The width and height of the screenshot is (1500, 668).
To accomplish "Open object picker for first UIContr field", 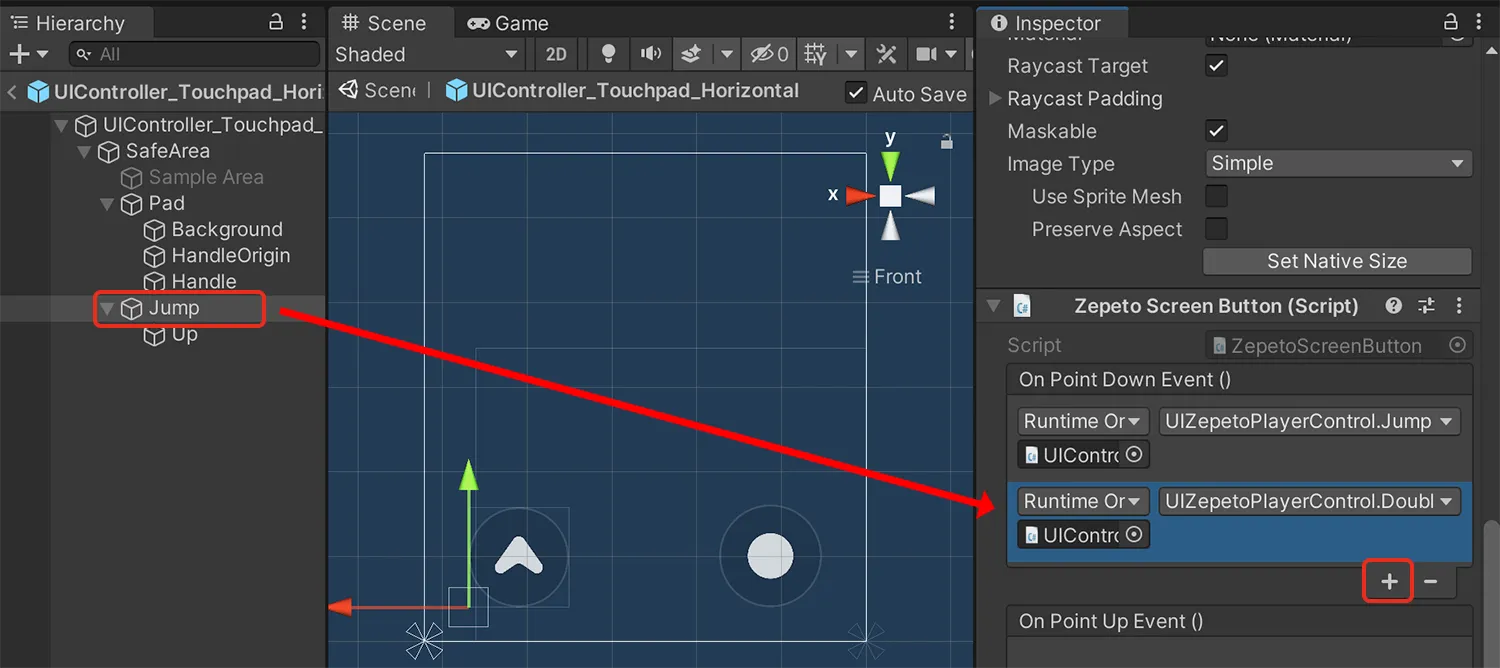I will (1134, 454).
